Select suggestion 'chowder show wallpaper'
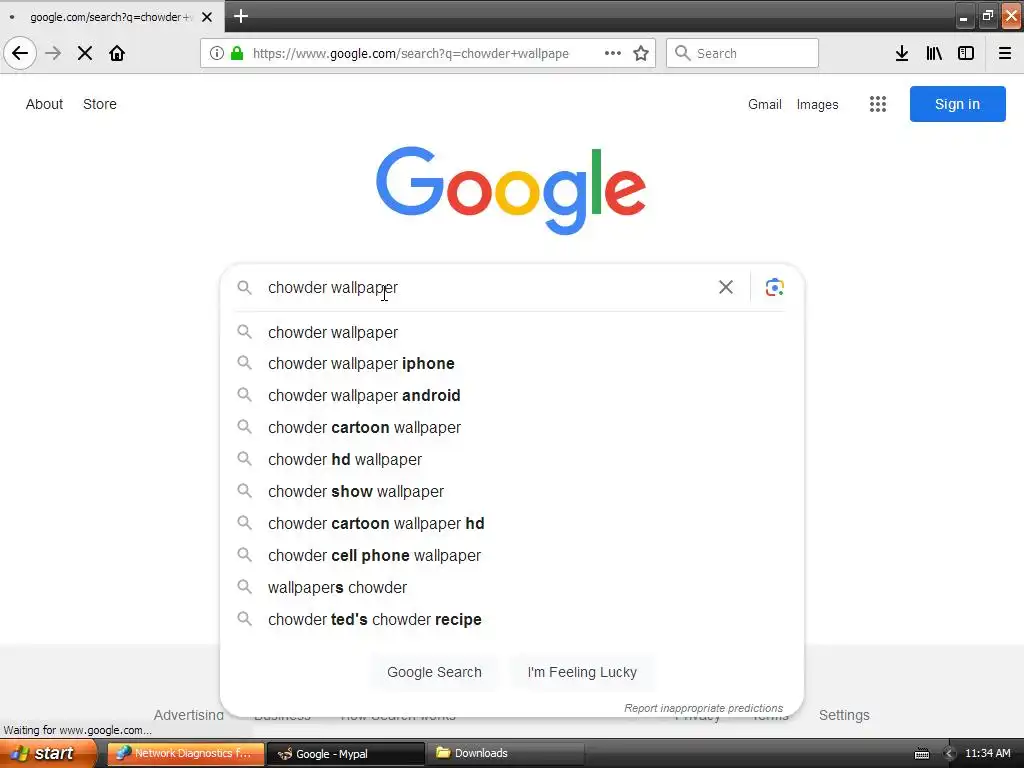 click(511, 491)
